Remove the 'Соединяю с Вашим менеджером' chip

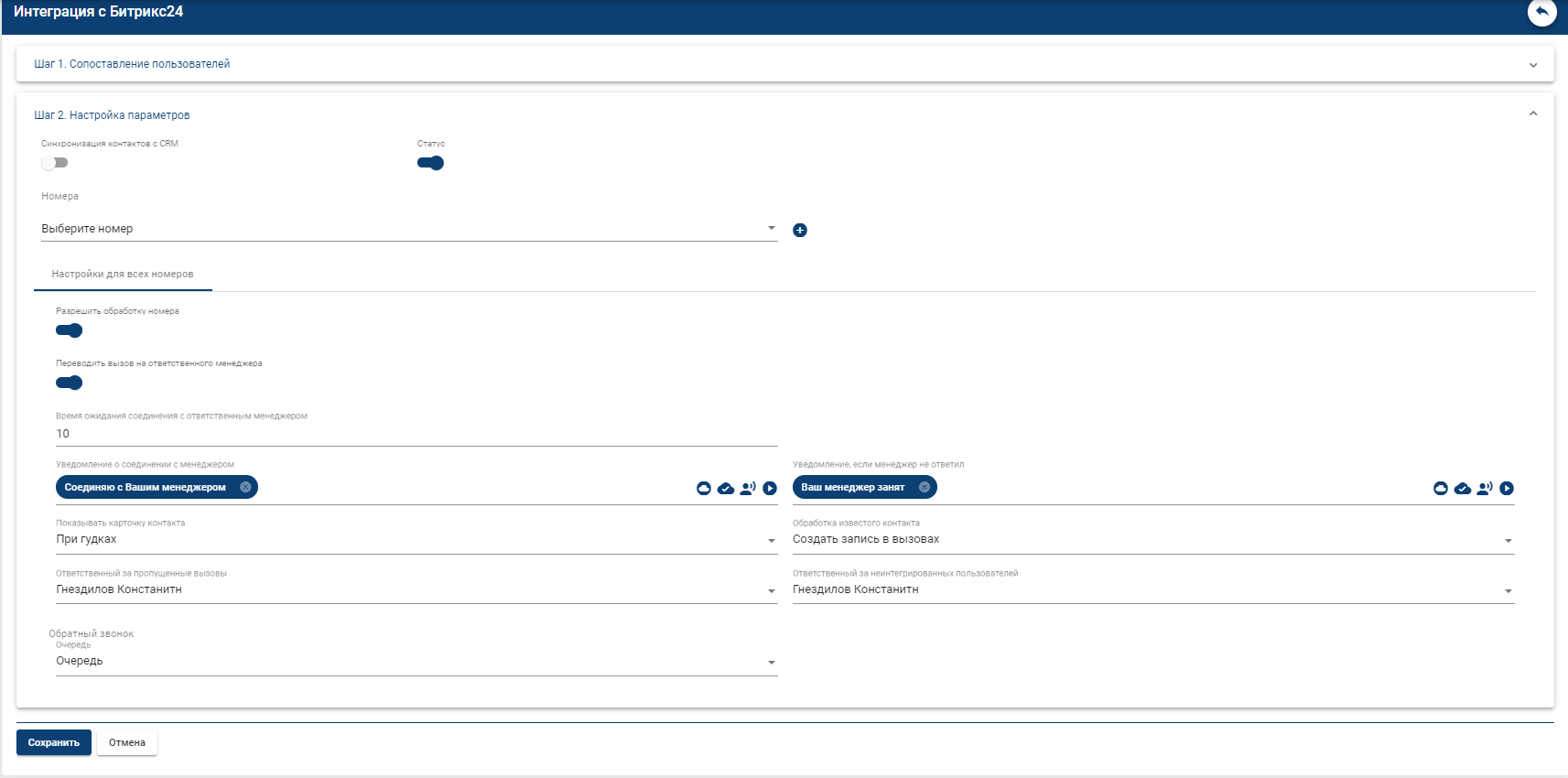245,487
